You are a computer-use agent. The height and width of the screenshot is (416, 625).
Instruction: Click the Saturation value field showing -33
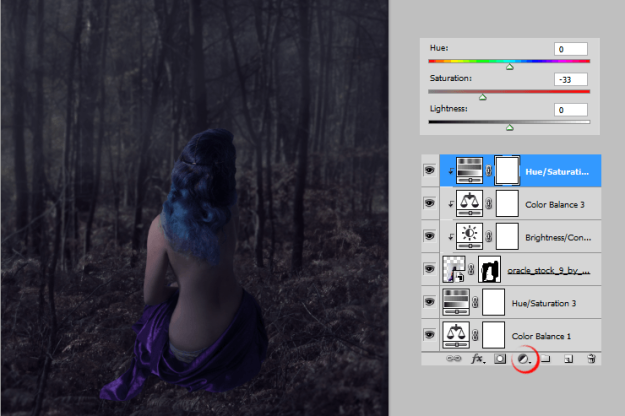pos(570,79)
